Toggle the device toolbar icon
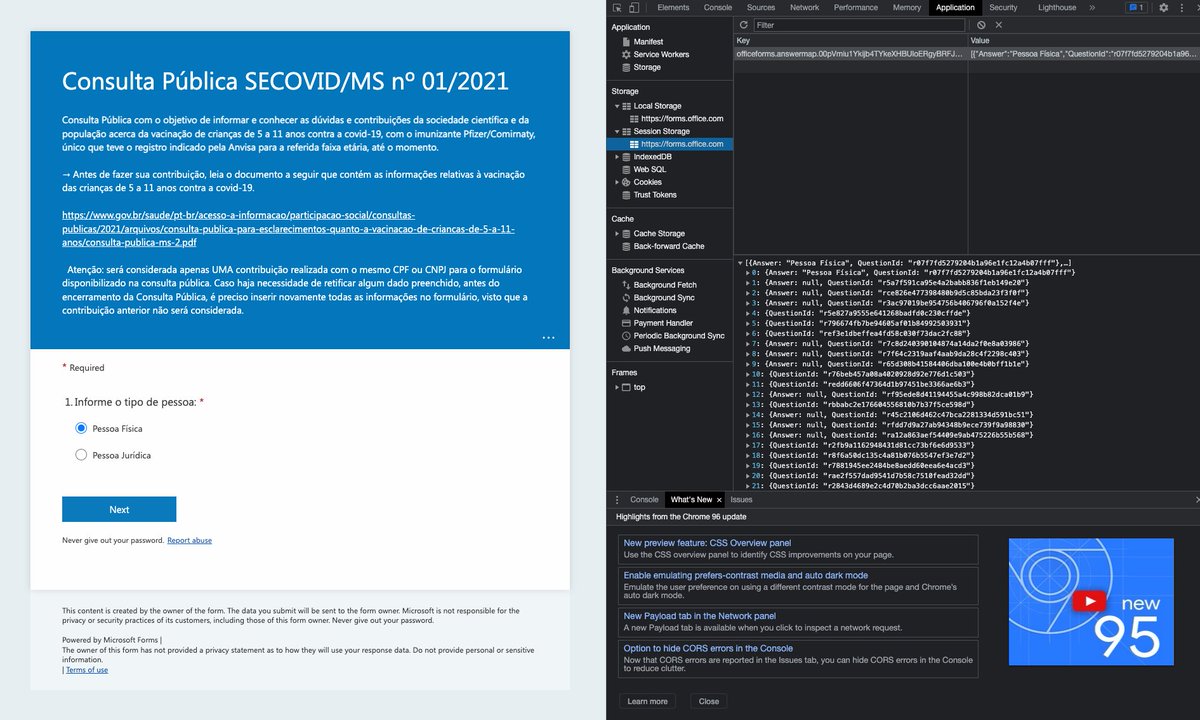This screenshot has width=1200, height=720. (635, 8)
